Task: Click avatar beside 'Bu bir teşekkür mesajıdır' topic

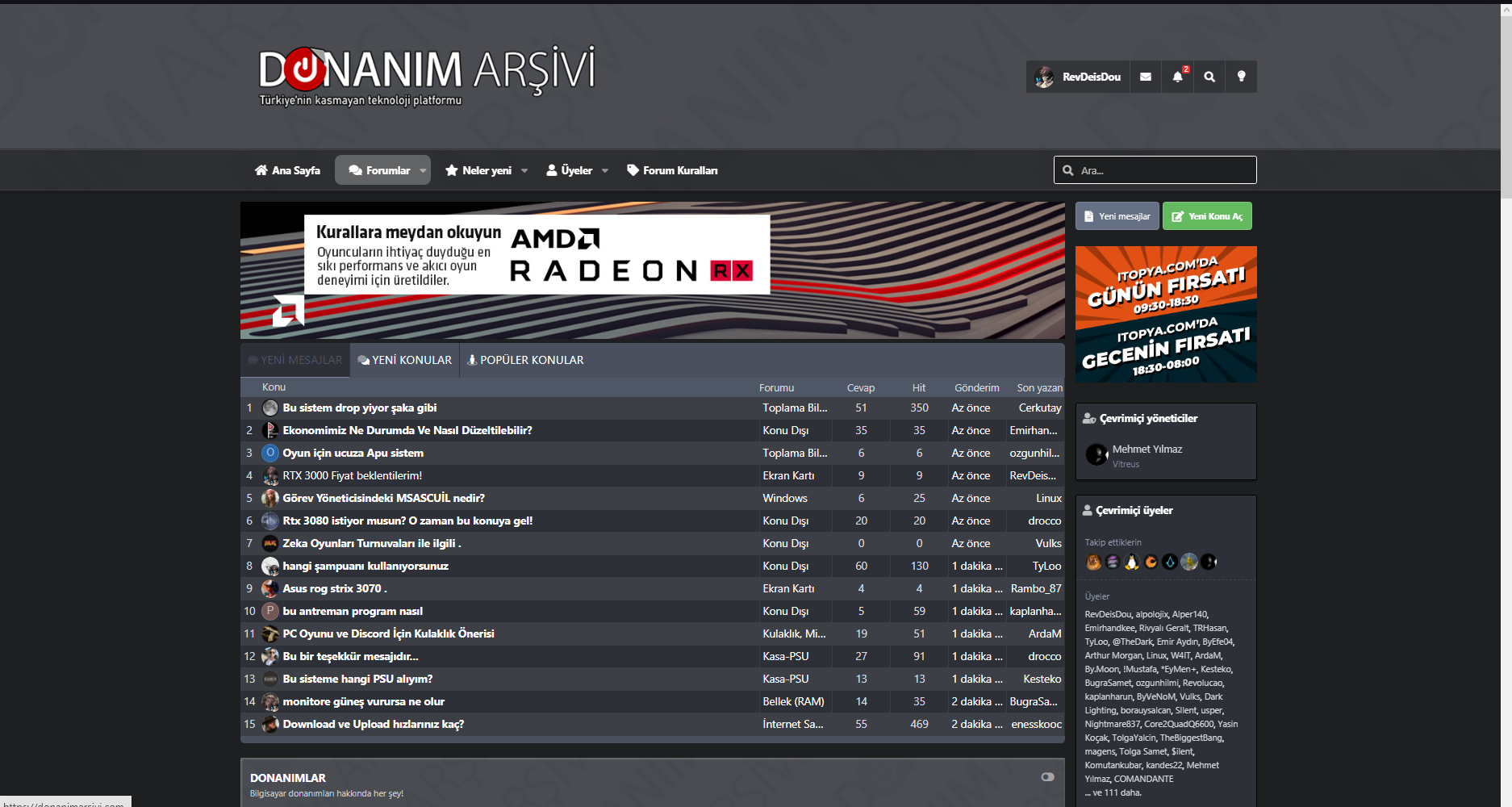Action: (x=270, y=656)
